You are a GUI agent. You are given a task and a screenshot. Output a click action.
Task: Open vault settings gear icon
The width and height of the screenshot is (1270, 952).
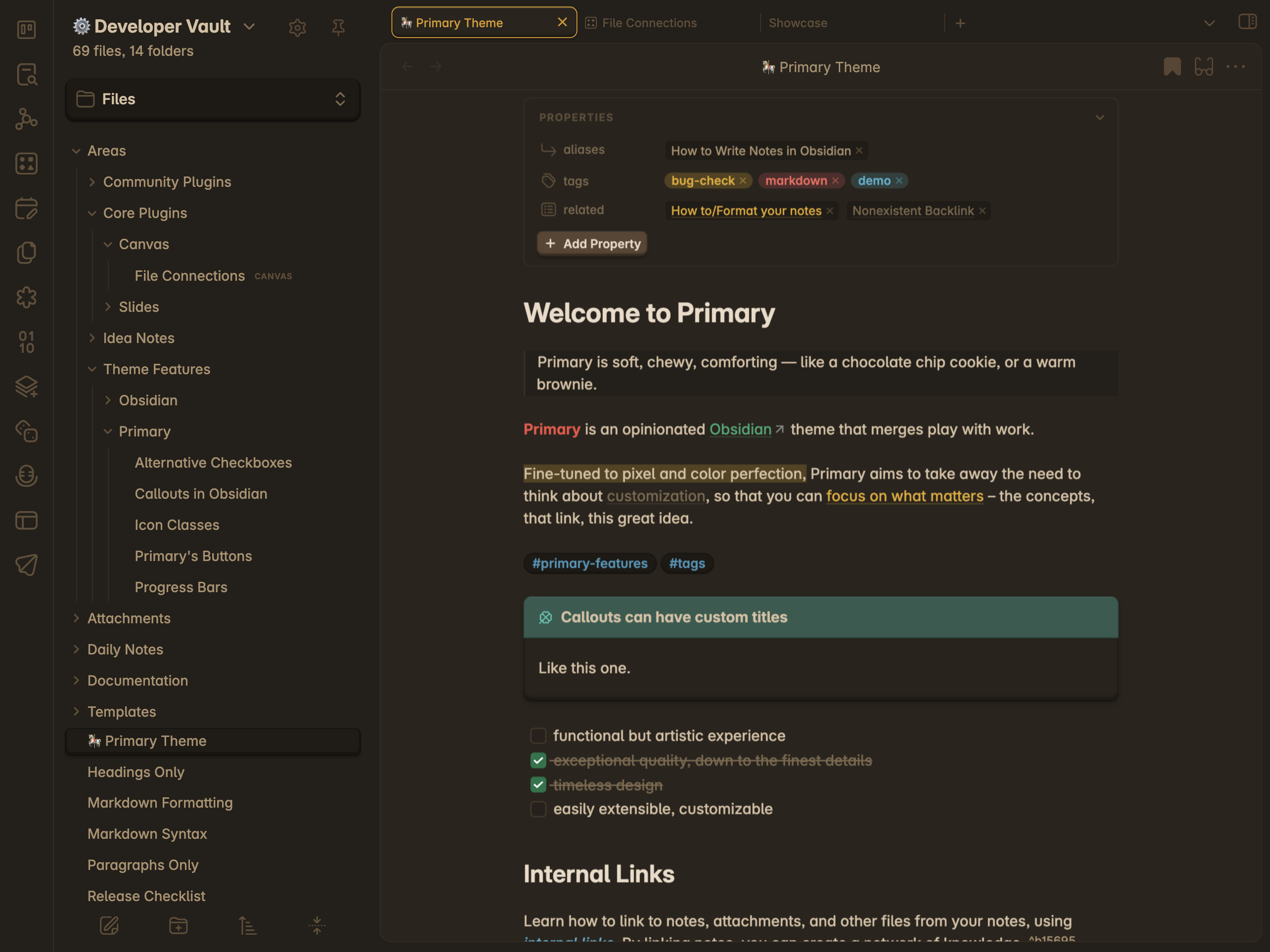pos(297,28)
